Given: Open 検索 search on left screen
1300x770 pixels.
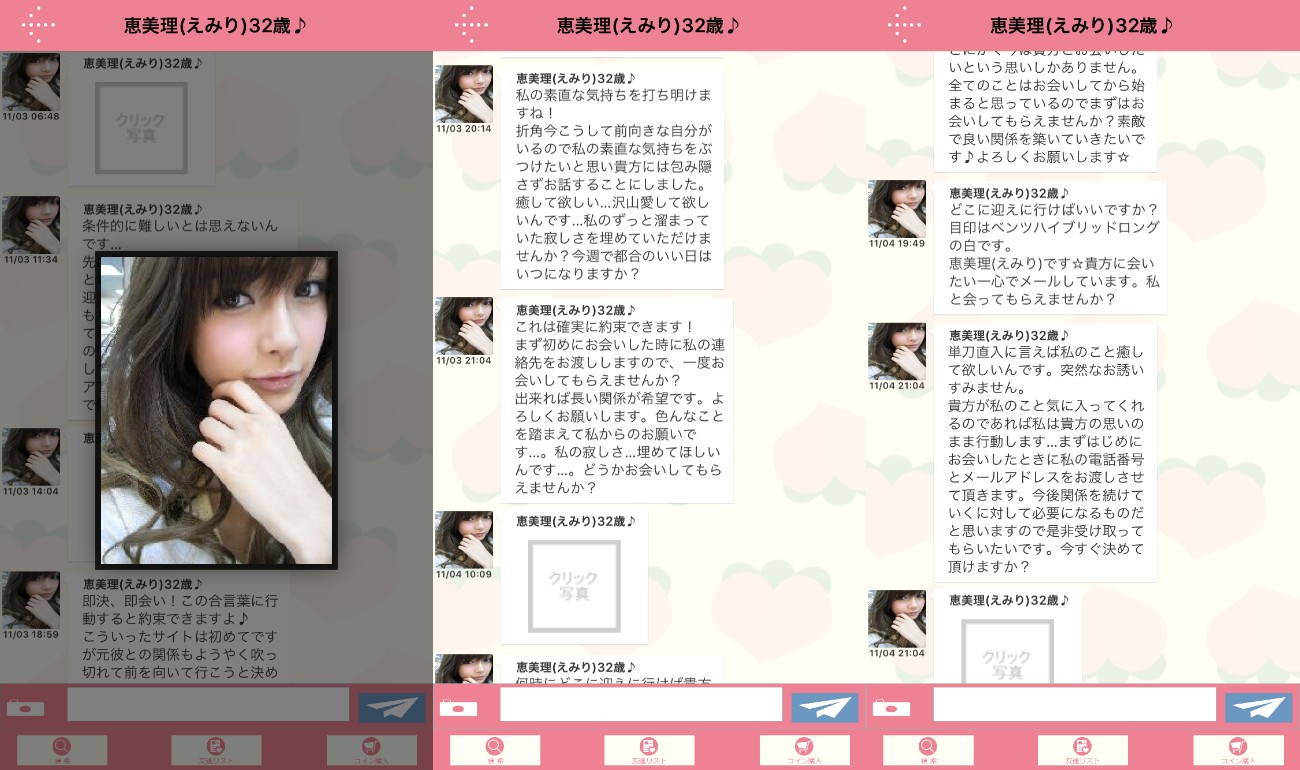Looking at the screenshot, I should pos(62,750).
